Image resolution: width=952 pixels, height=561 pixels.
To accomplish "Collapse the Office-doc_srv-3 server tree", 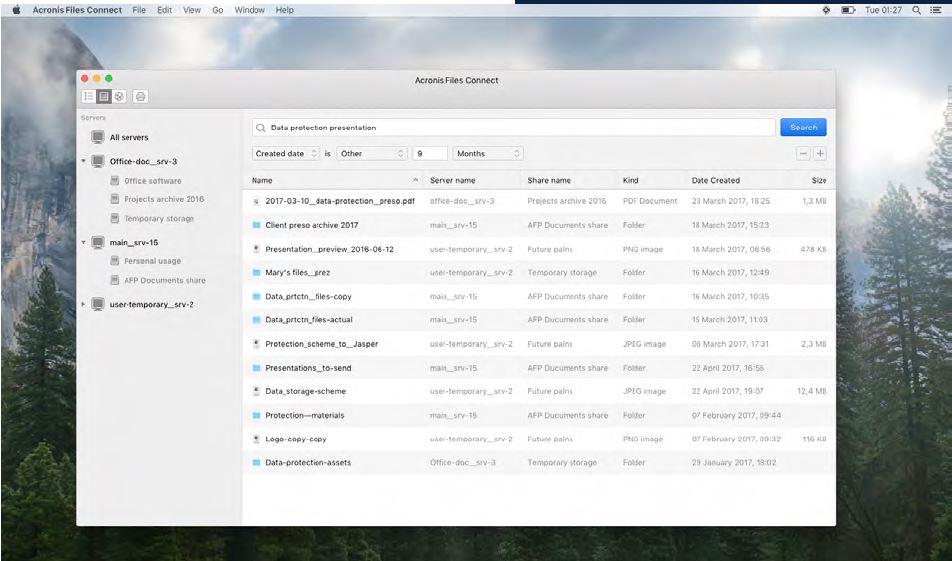I will [x=83, y=161].
